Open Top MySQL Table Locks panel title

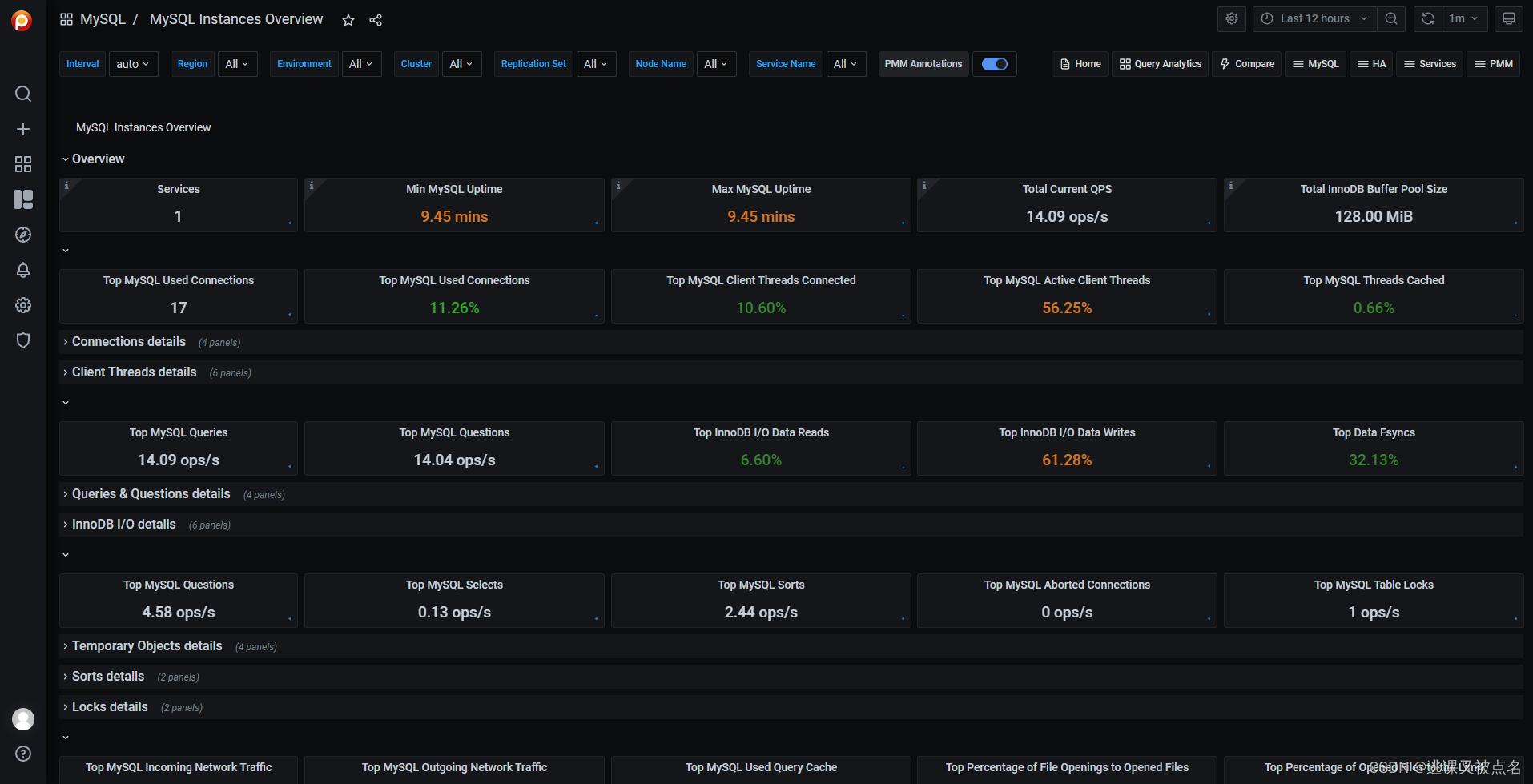(1374, 585)
